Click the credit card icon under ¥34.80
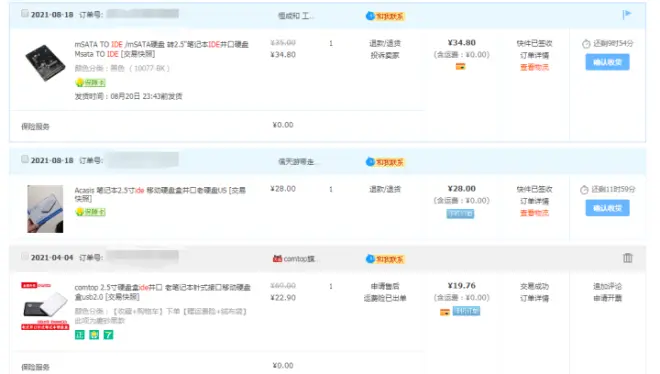Viewport: 660px width, 374px height. 460,66
